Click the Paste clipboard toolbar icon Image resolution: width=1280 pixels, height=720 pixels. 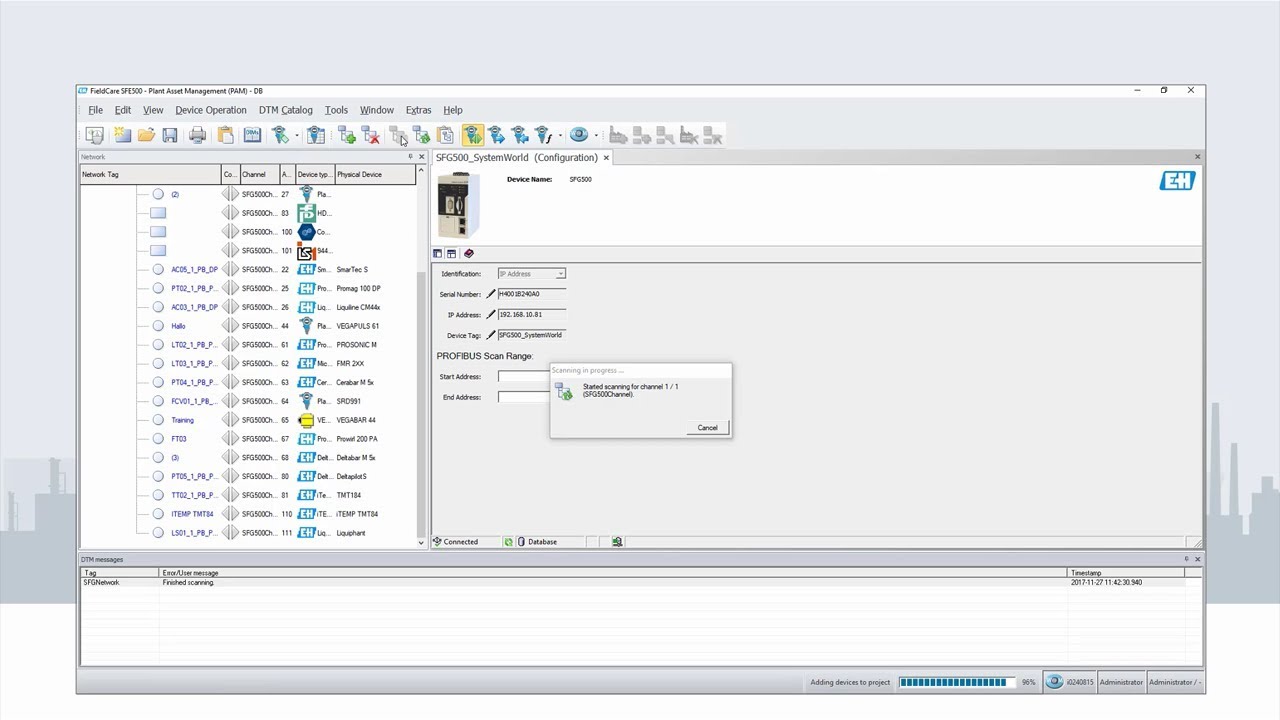(x=226, y=135)
